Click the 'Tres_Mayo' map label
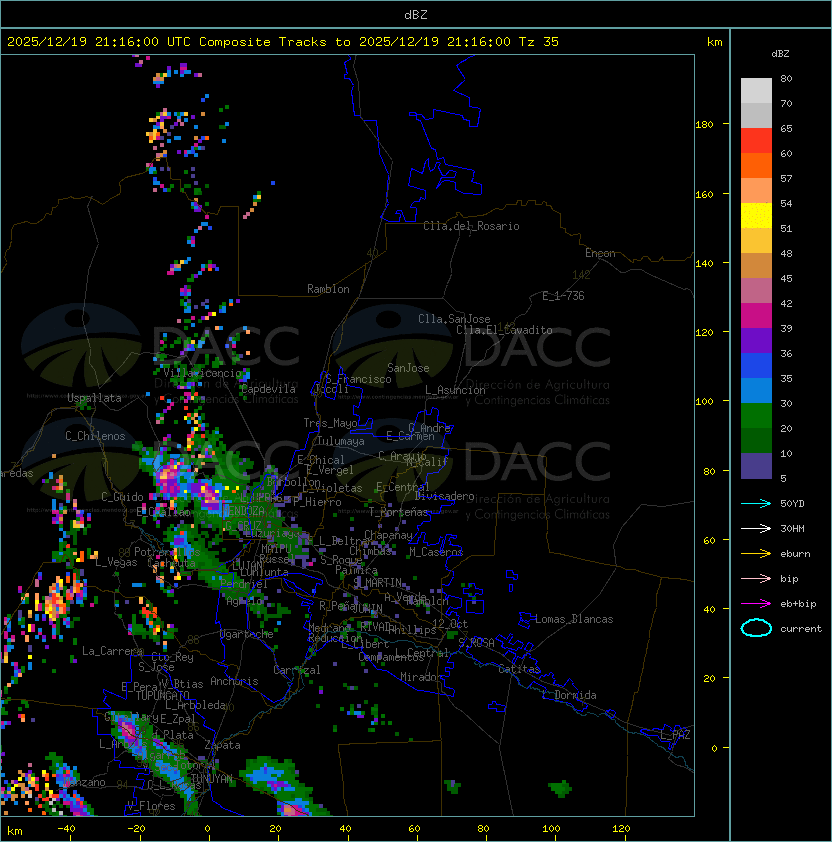 coord(330,423)
